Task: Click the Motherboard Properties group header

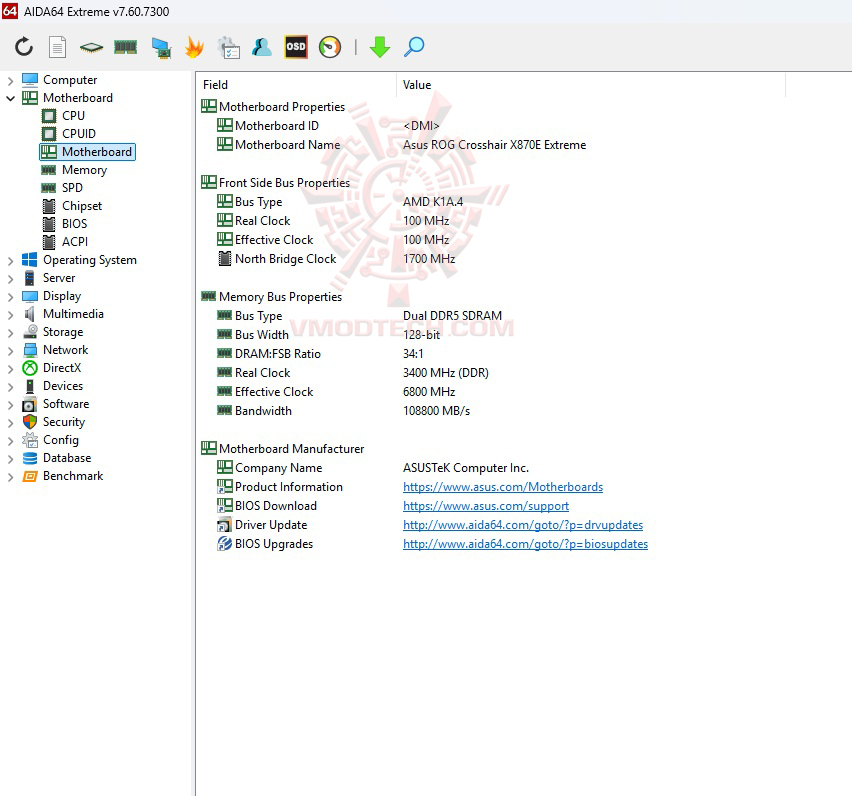Action: click(273, 106)
